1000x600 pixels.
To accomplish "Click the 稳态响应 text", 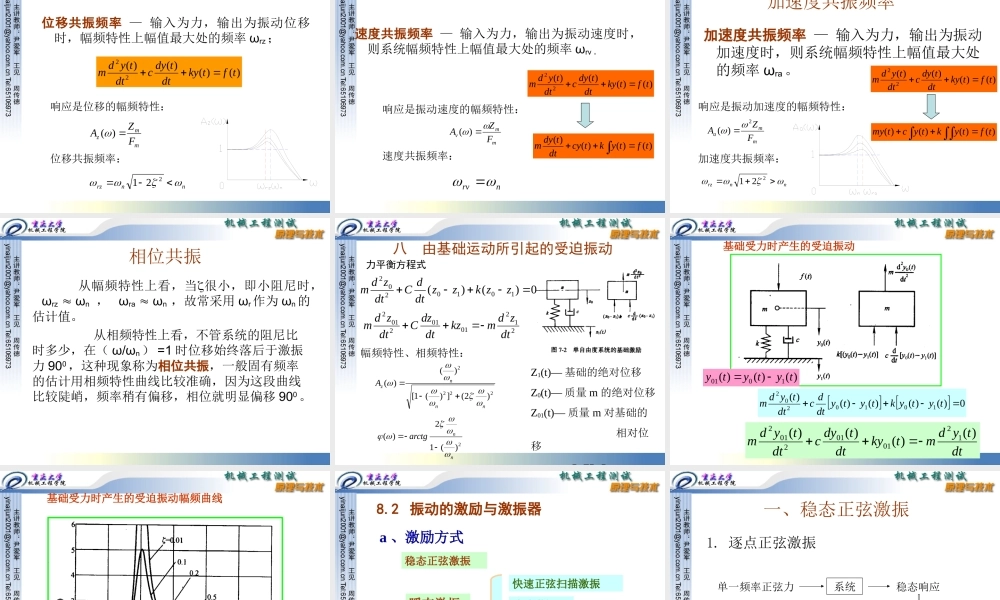I will [918, 587].
